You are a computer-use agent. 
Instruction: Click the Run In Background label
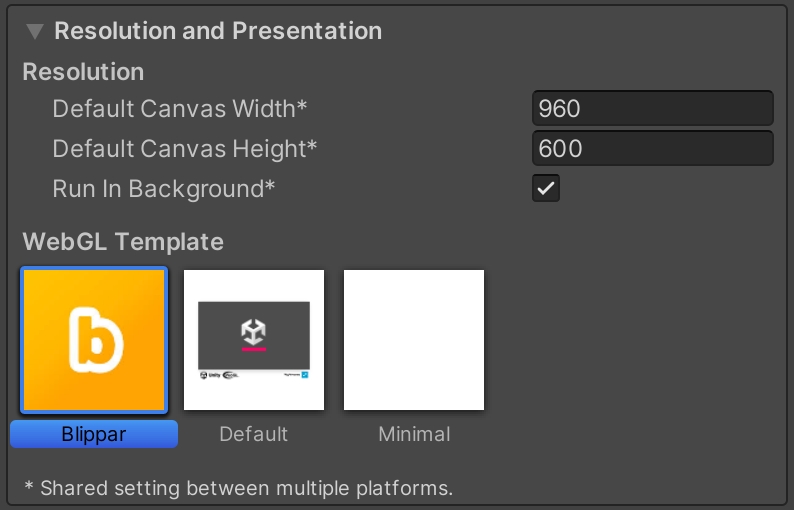pyautogui.click(x=164, y=188)
